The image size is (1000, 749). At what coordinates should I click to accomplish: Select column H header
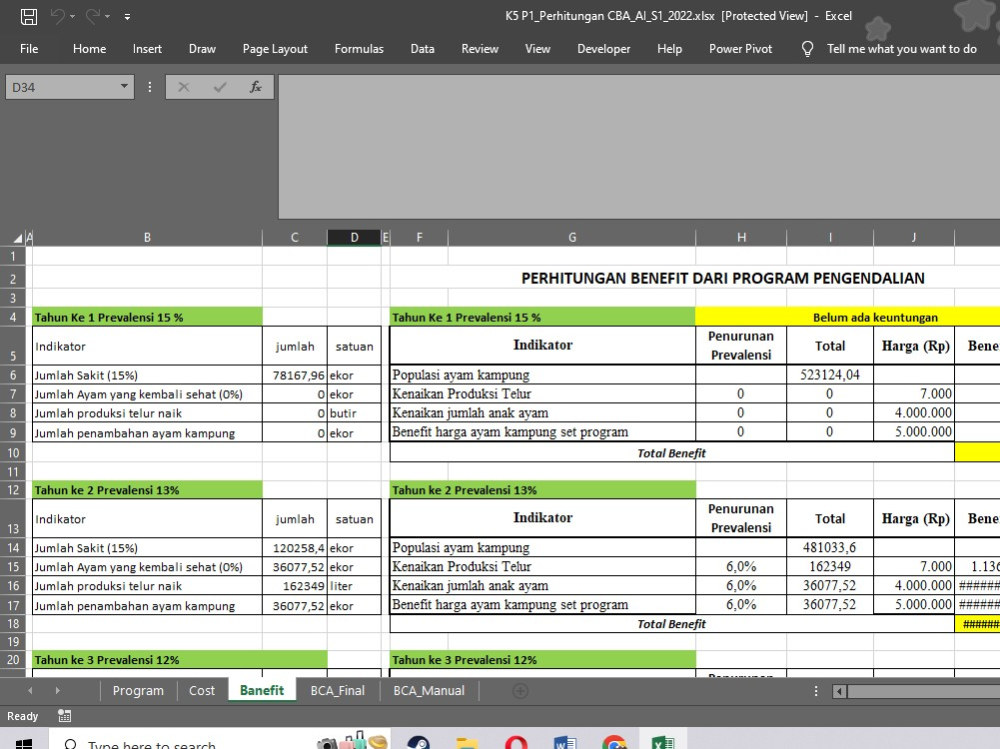click(741, 237)
